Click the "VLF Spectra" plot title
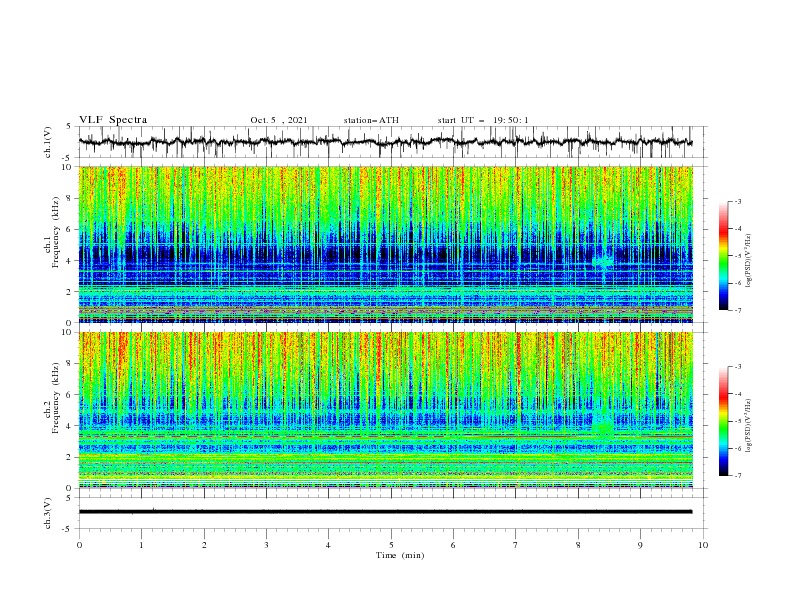The width and height of the screenshot is (792, 612). coord(113,120)
